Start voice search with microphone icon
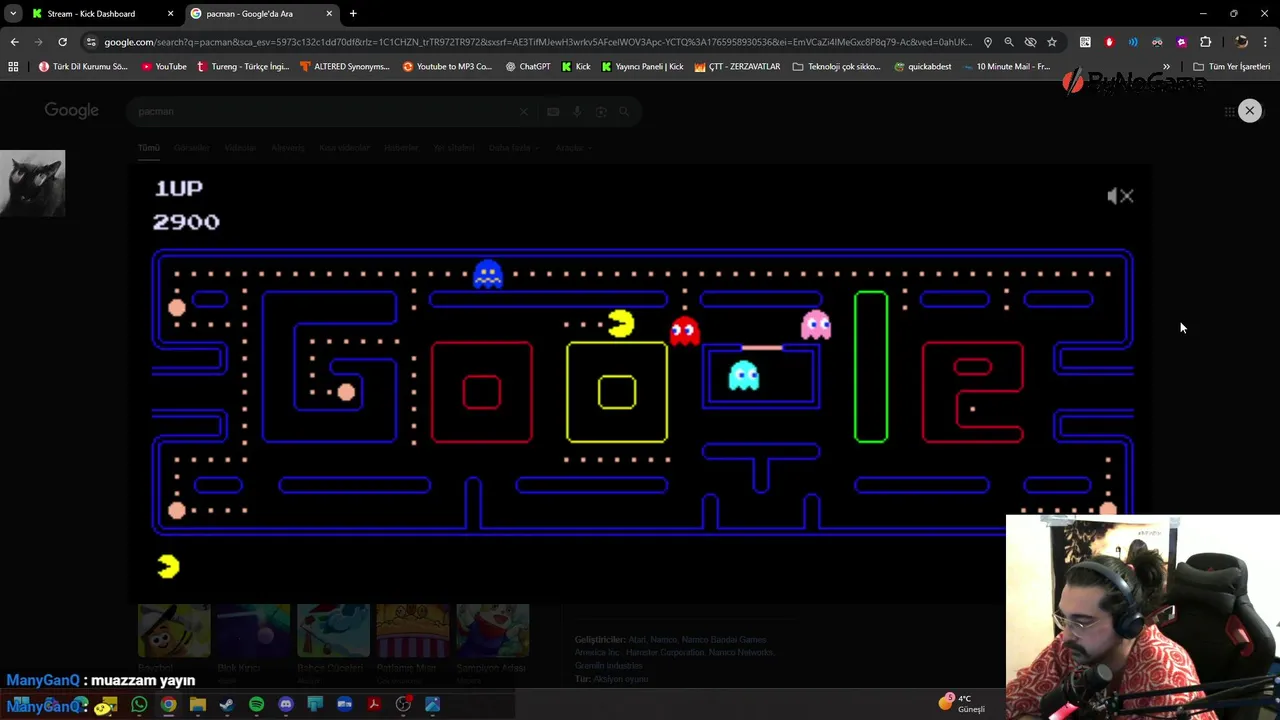1280x720 pixels. click(x=577, y=112)
